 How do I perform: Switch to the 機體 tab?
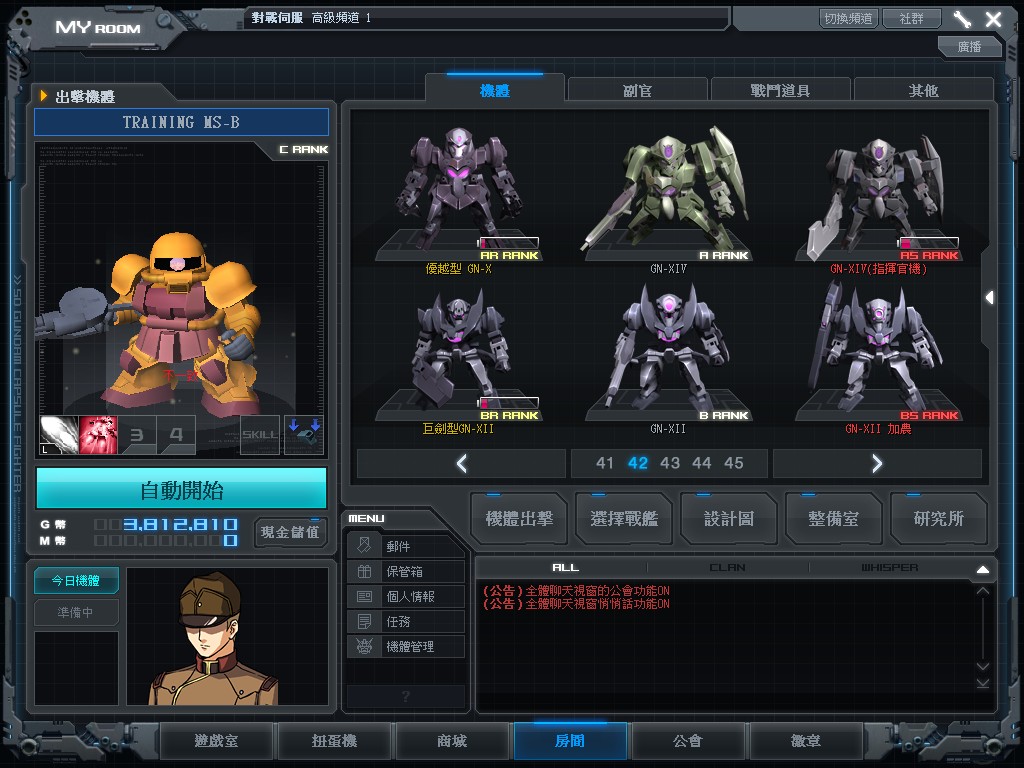pyautogui.click(x=494, y=90)
